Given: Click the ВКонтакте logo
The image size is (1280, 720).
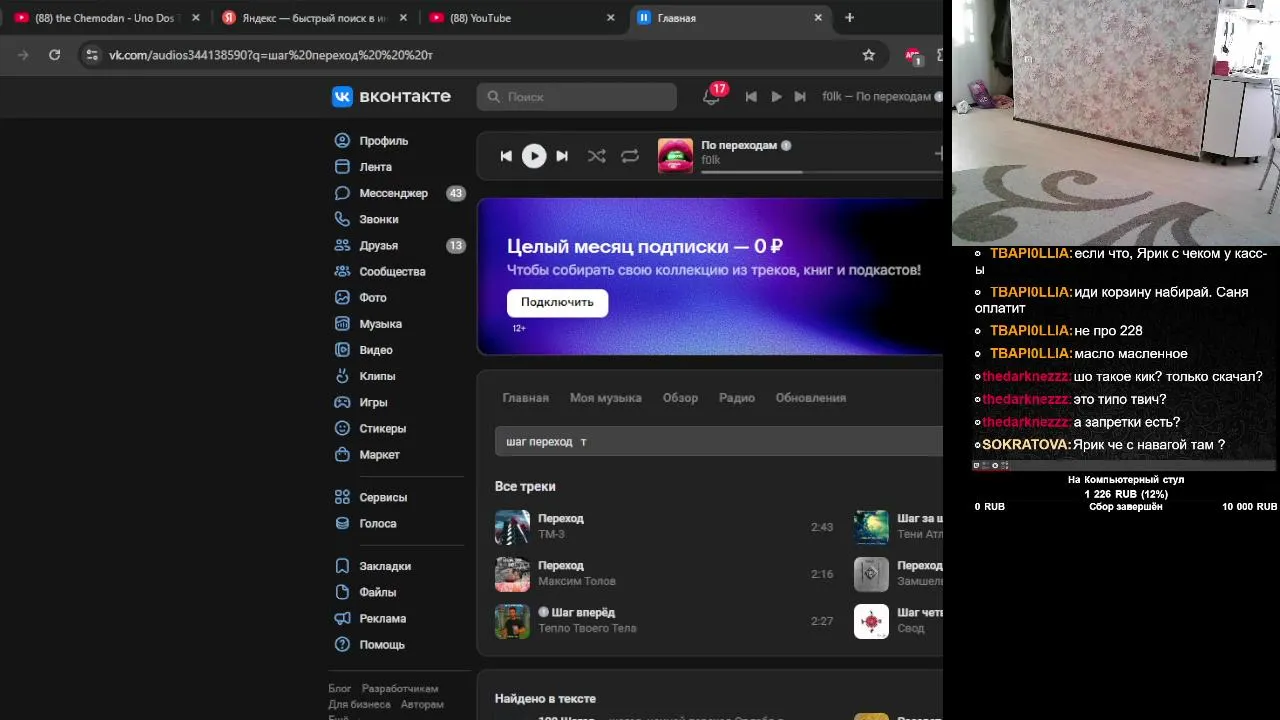Looking at the screenshot, I should (x=391, y=96).
